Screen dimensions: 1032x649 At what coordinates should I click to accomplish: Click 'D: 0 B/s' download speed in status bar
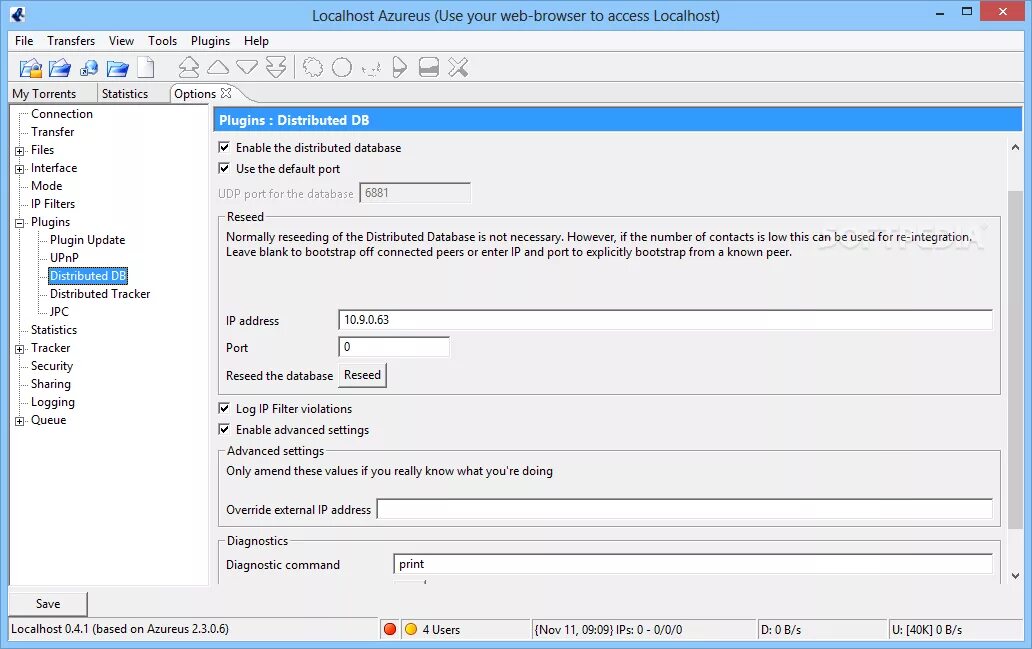click(781, 630)
